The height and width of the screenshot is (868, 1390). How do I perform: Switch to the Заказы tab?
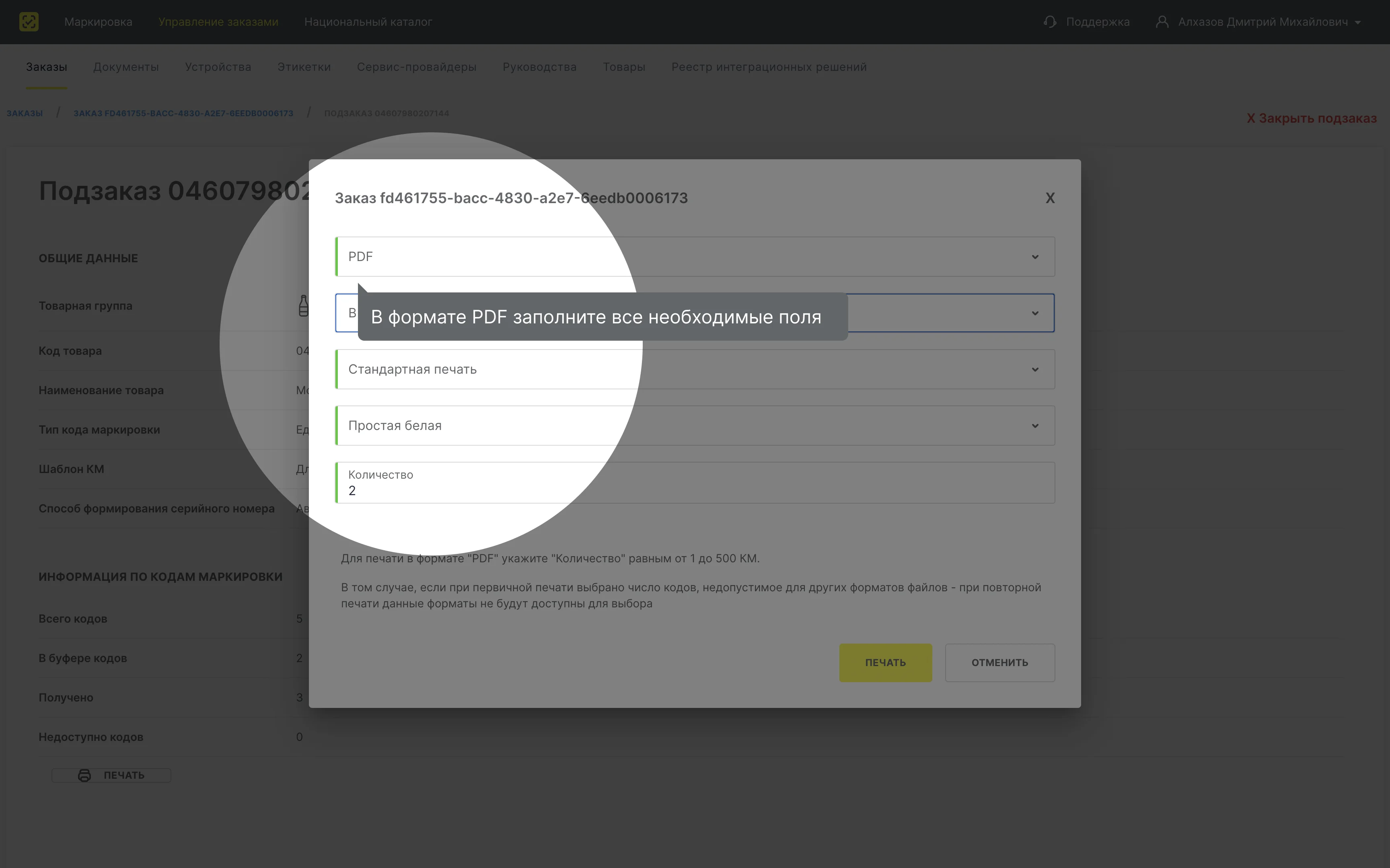click(47, 67)
